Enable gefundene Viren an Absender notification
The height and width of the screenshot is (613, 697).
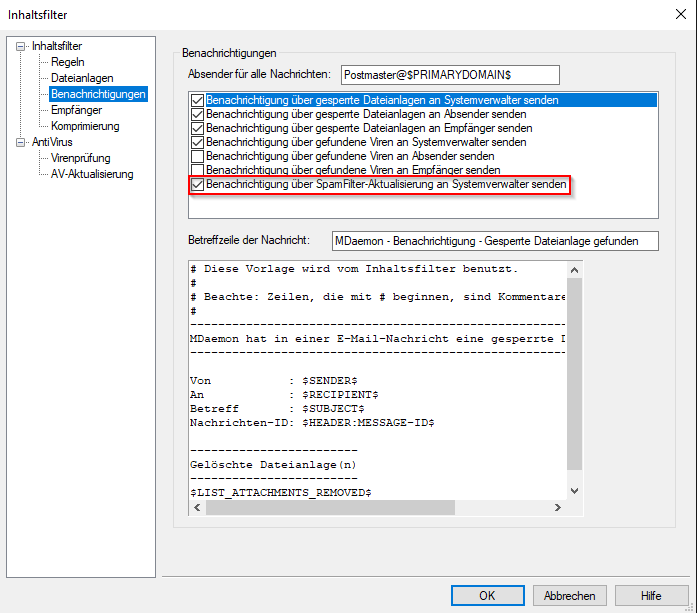click(197, 157)
